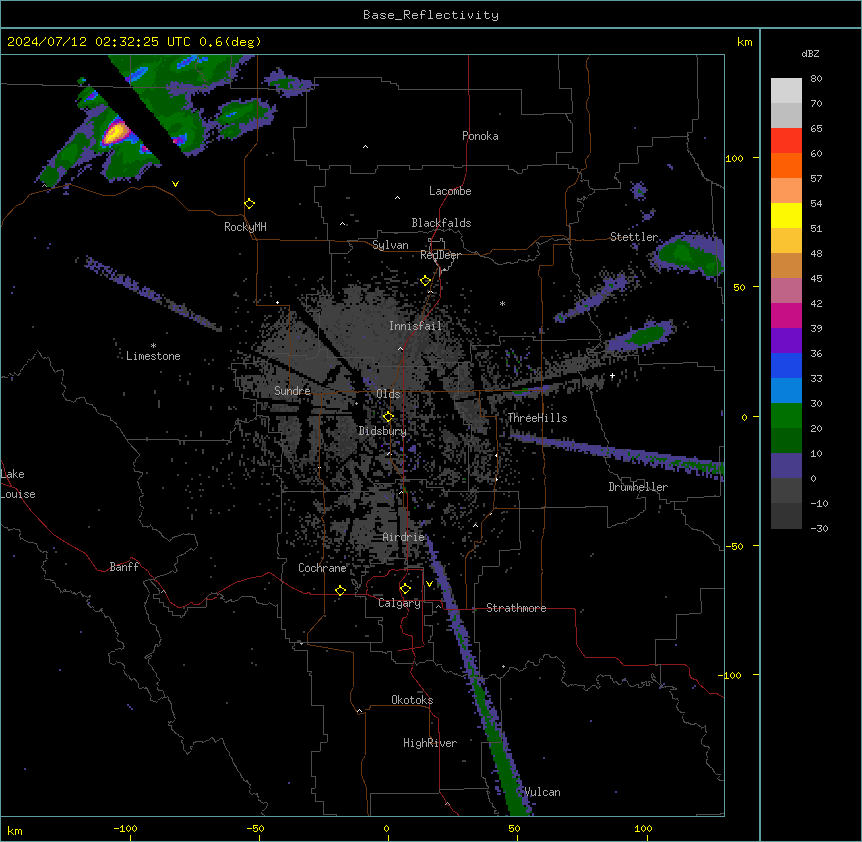
Task: Click the Lacombe city label
Action: coord(450,191)
